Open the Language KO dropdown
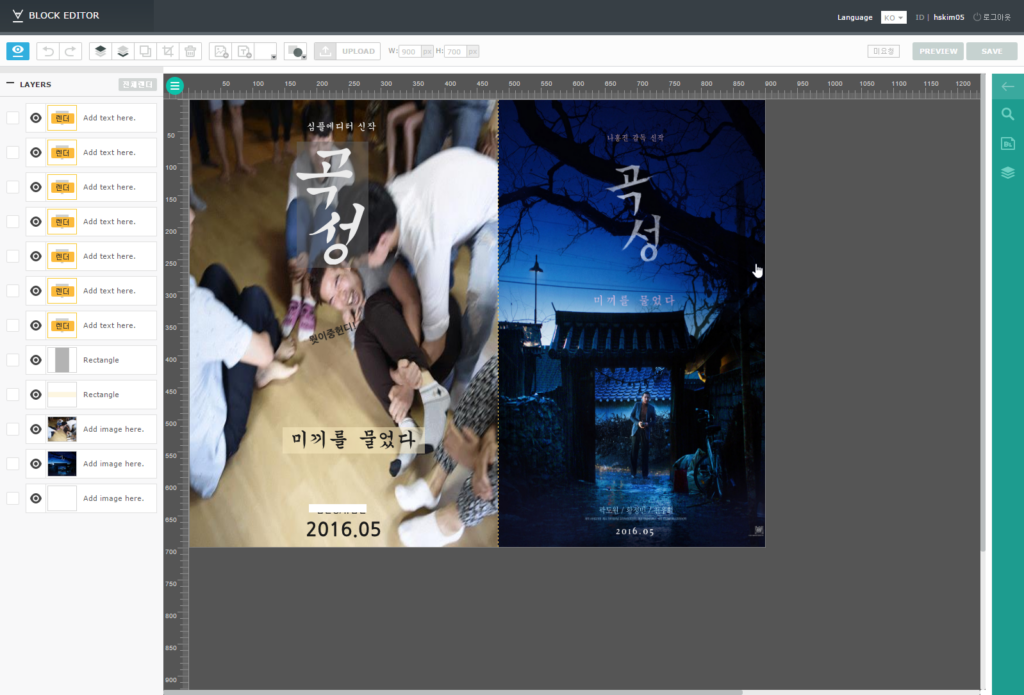1024x695 pixels. pos(893,17)
